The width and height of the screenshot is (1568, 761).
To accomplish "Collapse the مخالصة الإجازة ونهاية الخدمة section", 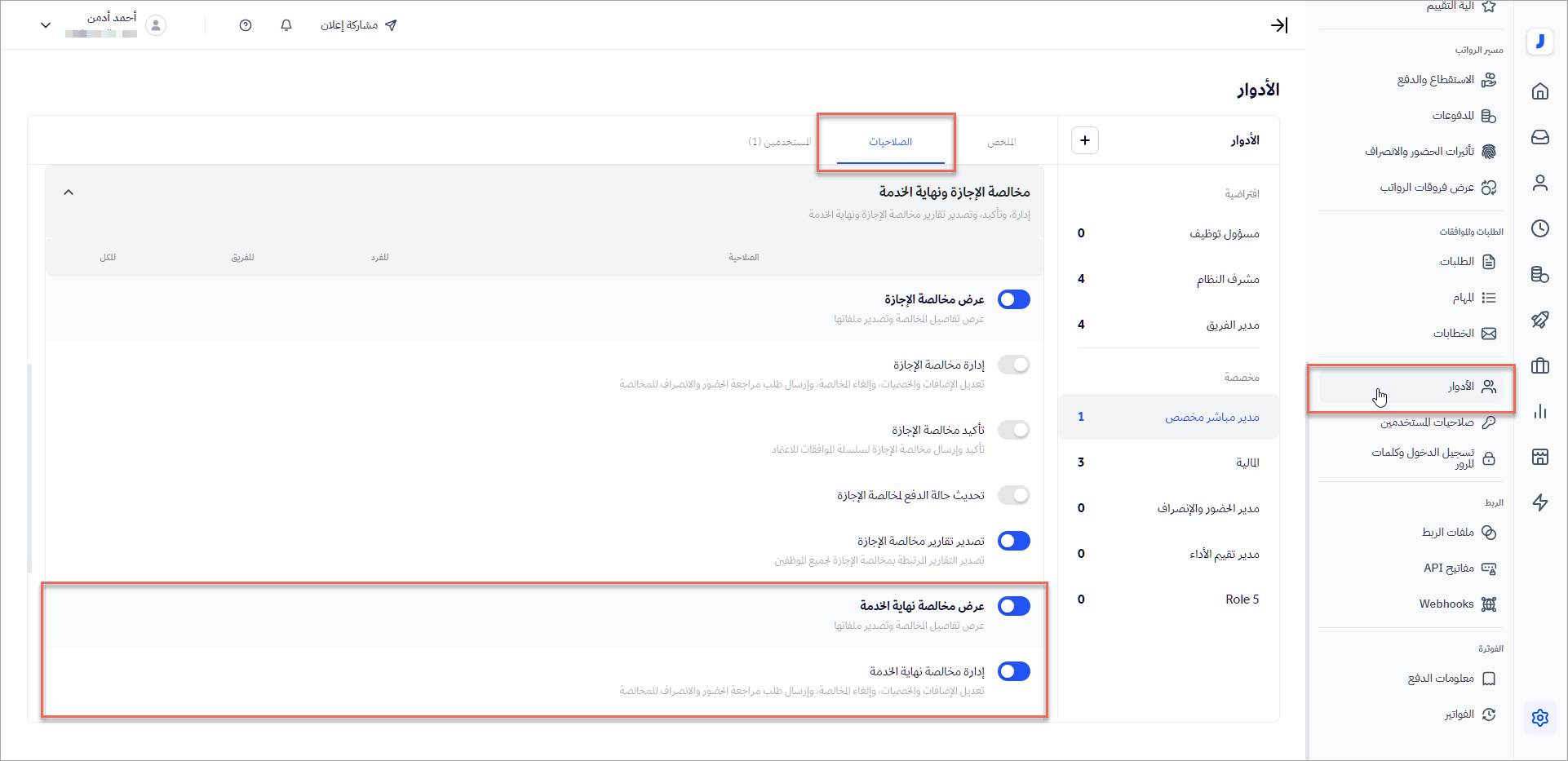I will point(69,192).
